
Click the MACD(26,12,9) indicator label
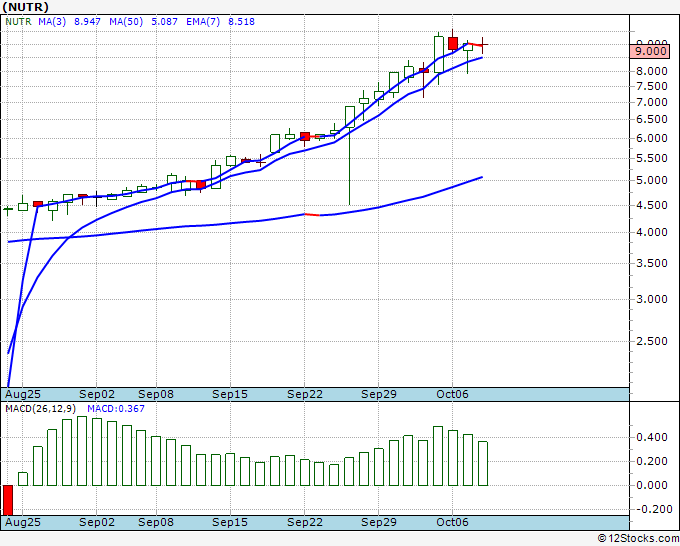[40, 409]
